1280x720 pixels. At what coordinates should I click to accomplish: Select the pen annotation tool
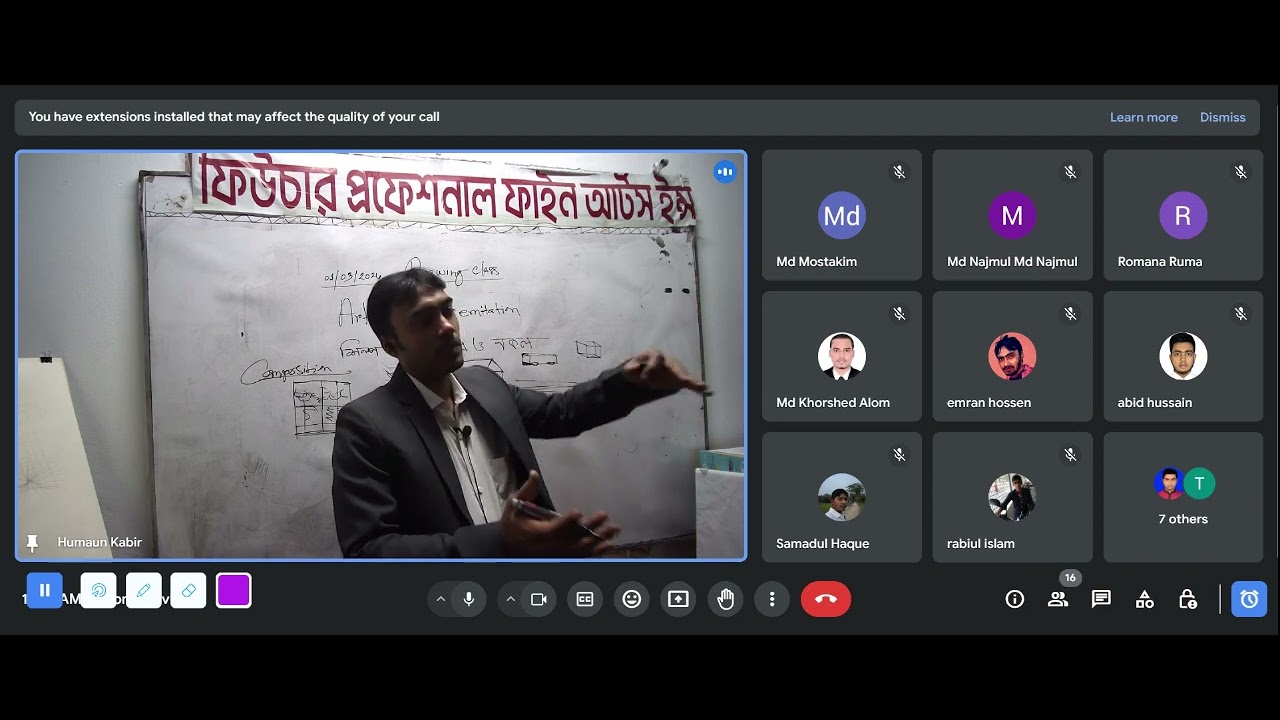pos(143,591)
